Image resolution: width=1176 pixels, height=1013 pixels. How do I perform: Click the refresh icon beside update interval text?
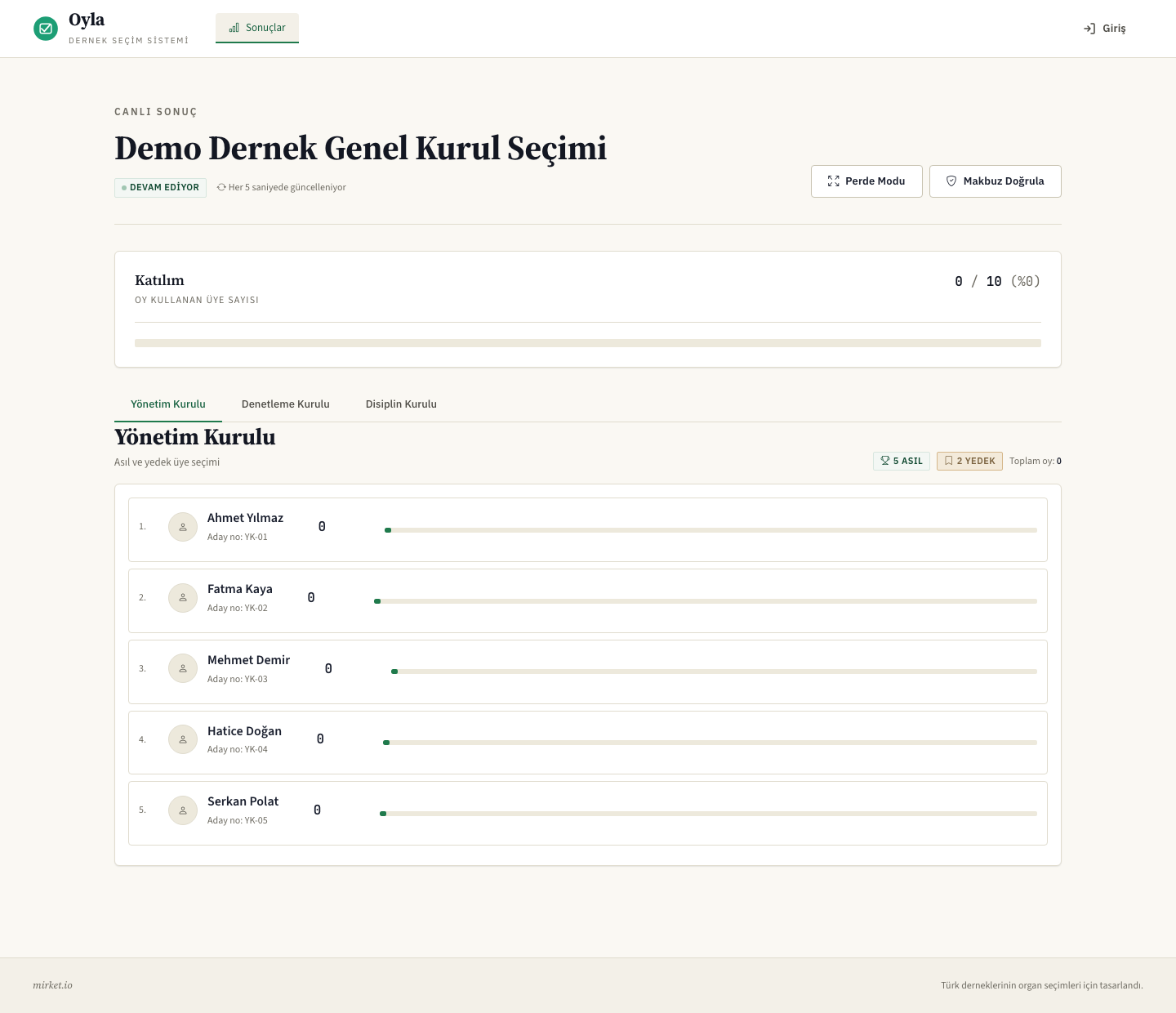(x=221, y=187)
